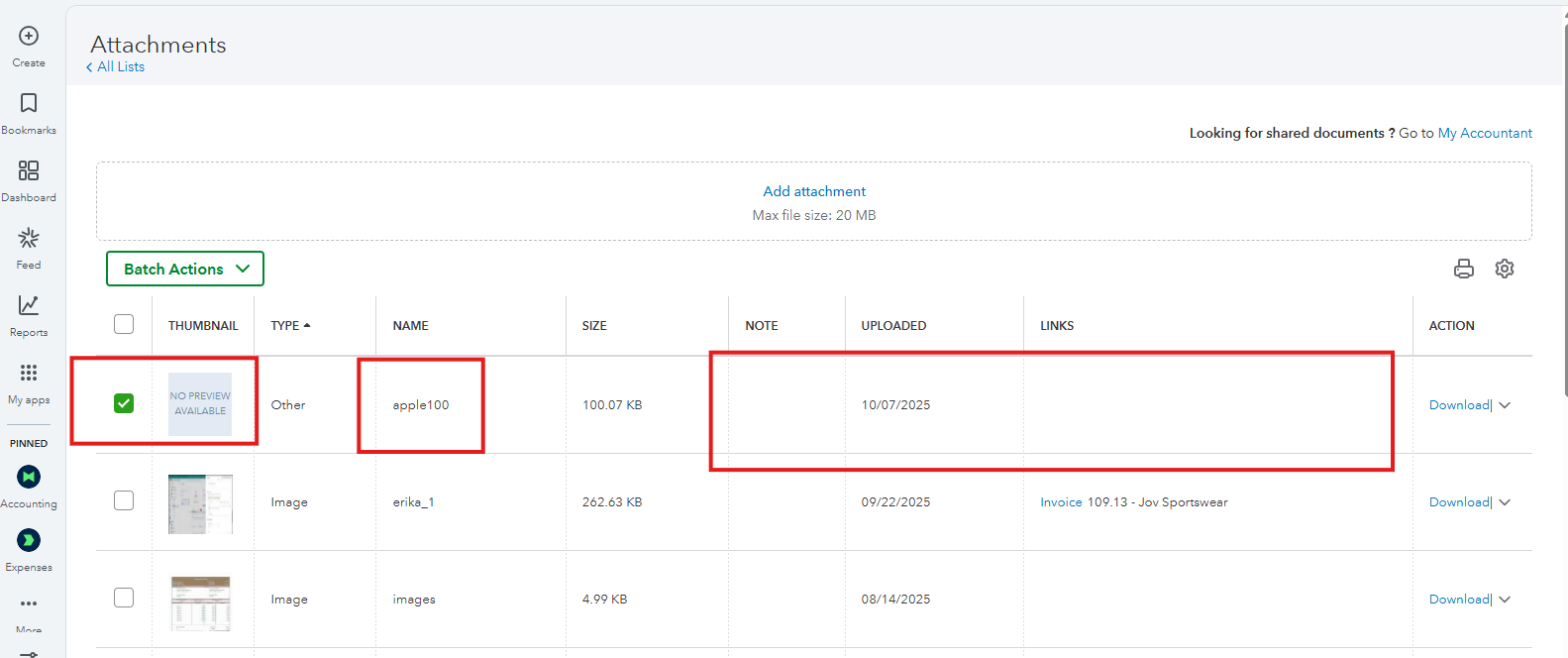This screenshot has width=1568, height=658.
Task: Click the UPLOADED column header
Action: [x=894, y=325]
